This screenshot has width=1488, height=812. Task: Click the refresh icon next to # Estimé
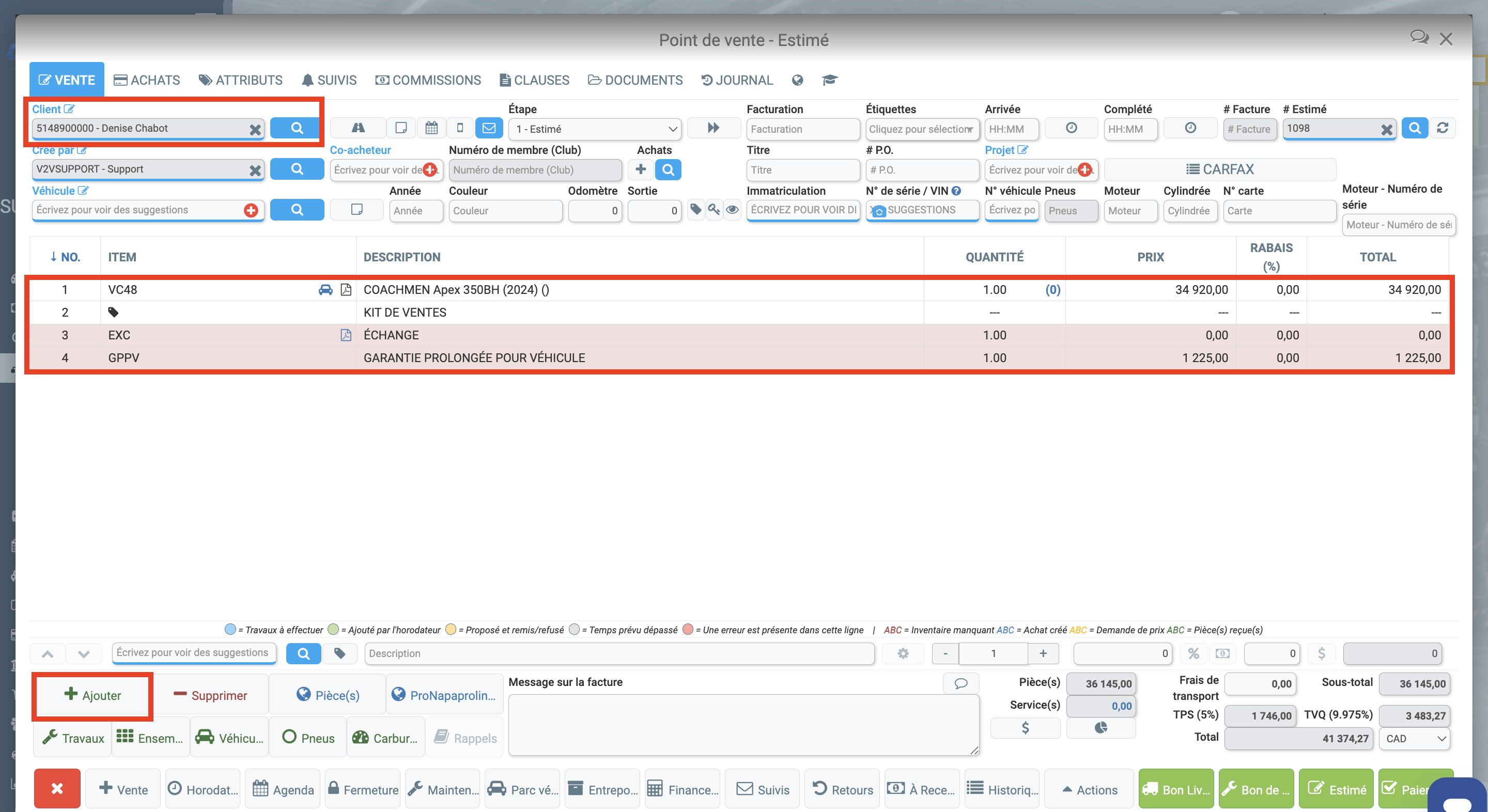click(x=1443, y=128)
